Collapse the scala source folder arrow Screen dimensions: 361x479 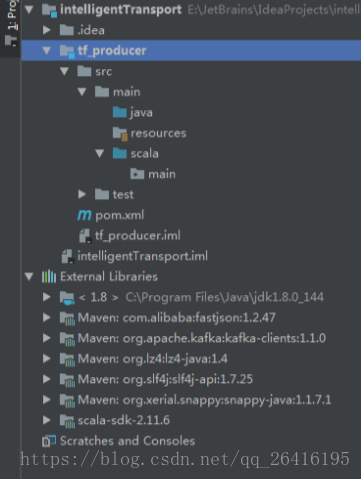100,153
